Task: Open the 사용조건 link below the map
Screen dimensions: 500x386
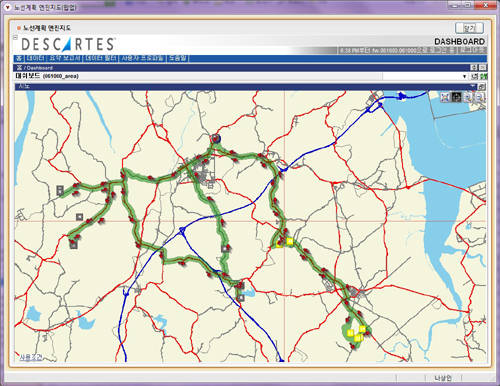Action: pyautogui.click(x=30, y=357)
